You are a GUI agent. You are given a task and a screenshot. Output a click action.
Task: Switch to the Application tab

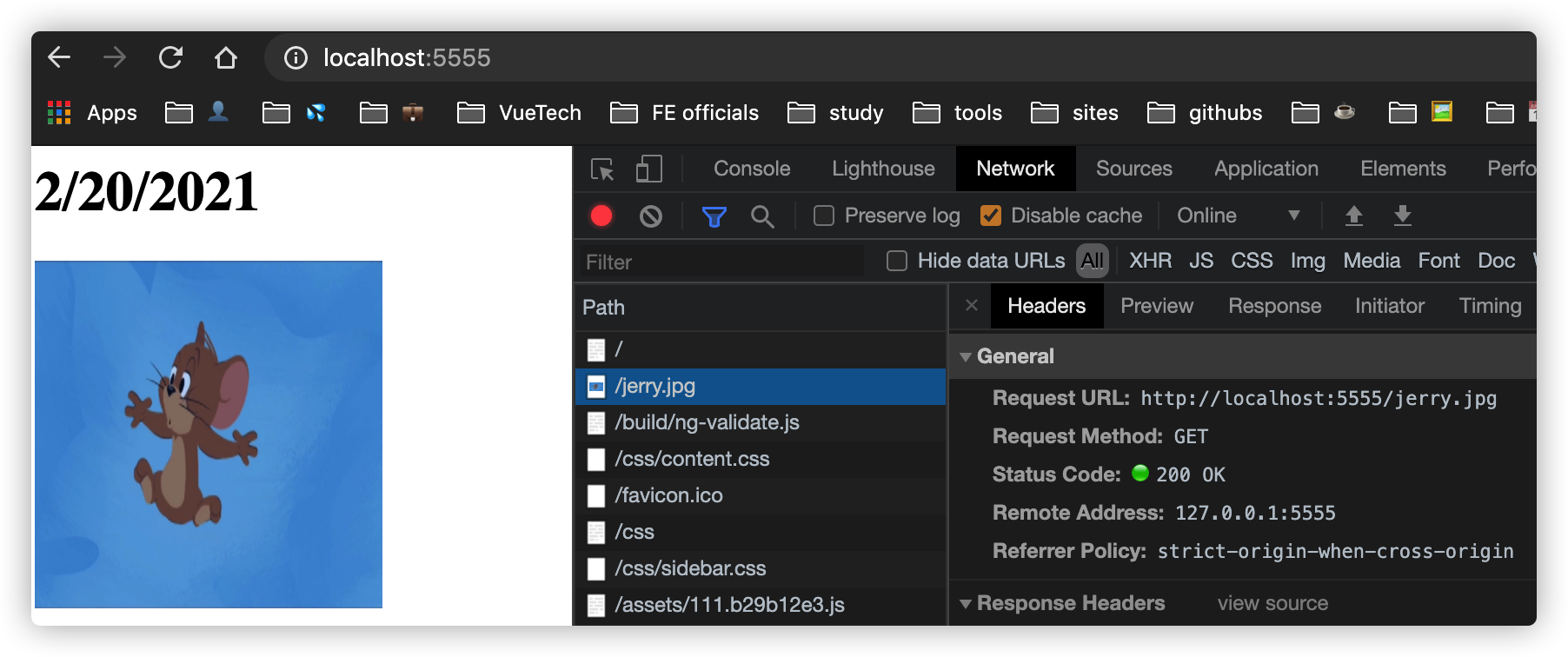coord(1266,169)
